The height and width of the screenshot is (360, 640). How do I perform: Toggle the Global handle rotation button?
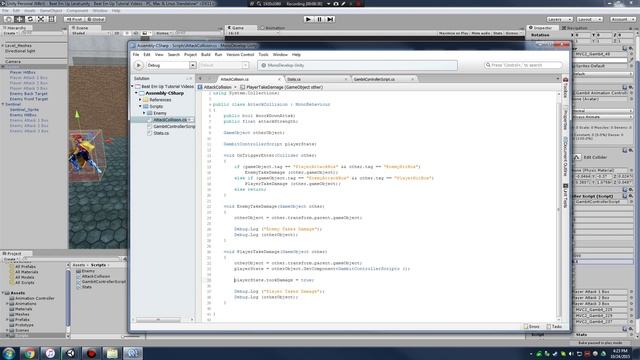pyautogui.click(x=96, y=19)
